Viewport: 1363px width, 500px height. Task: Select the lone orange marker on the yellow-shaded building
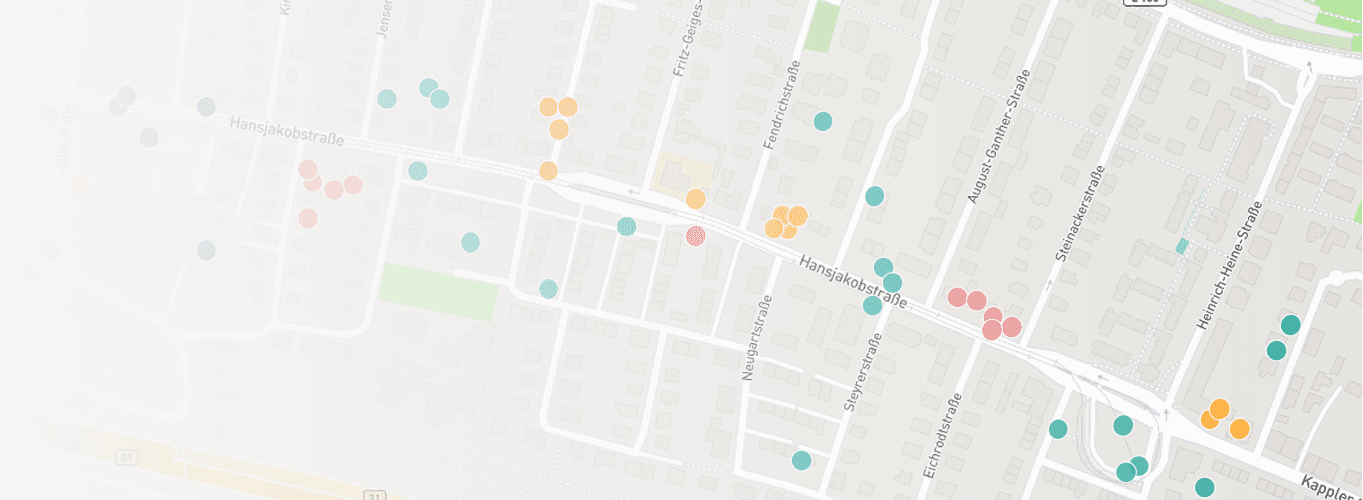coord(695,199)
